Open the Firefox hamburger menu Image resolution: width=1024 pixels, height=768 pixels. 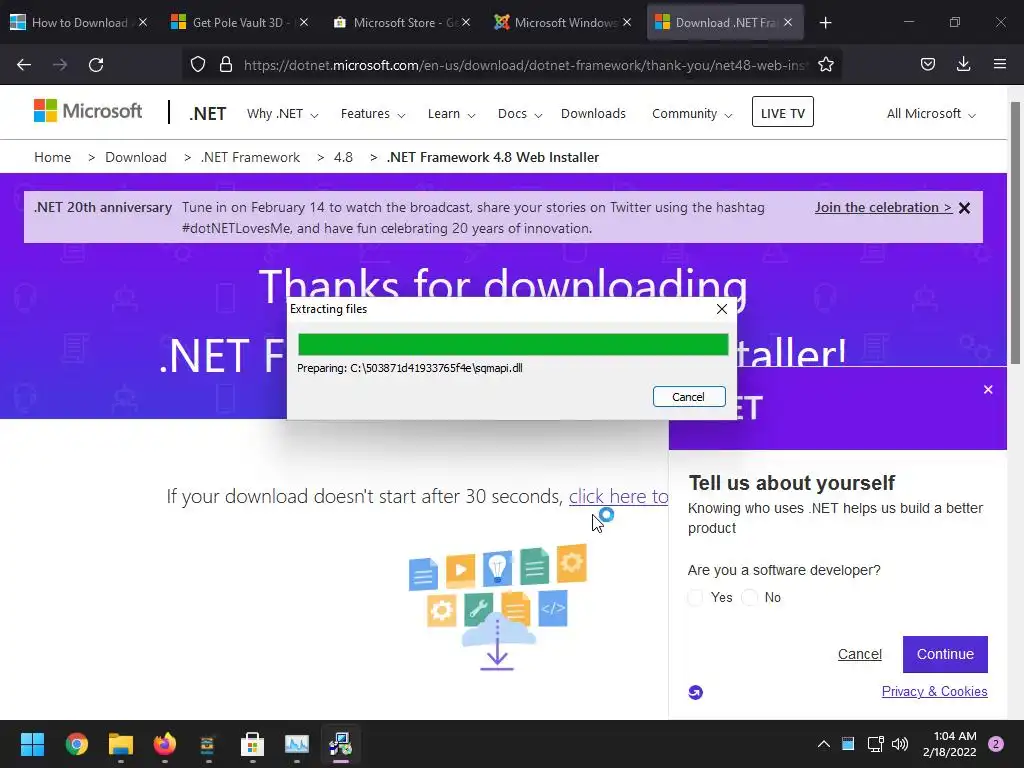[999, 64]
